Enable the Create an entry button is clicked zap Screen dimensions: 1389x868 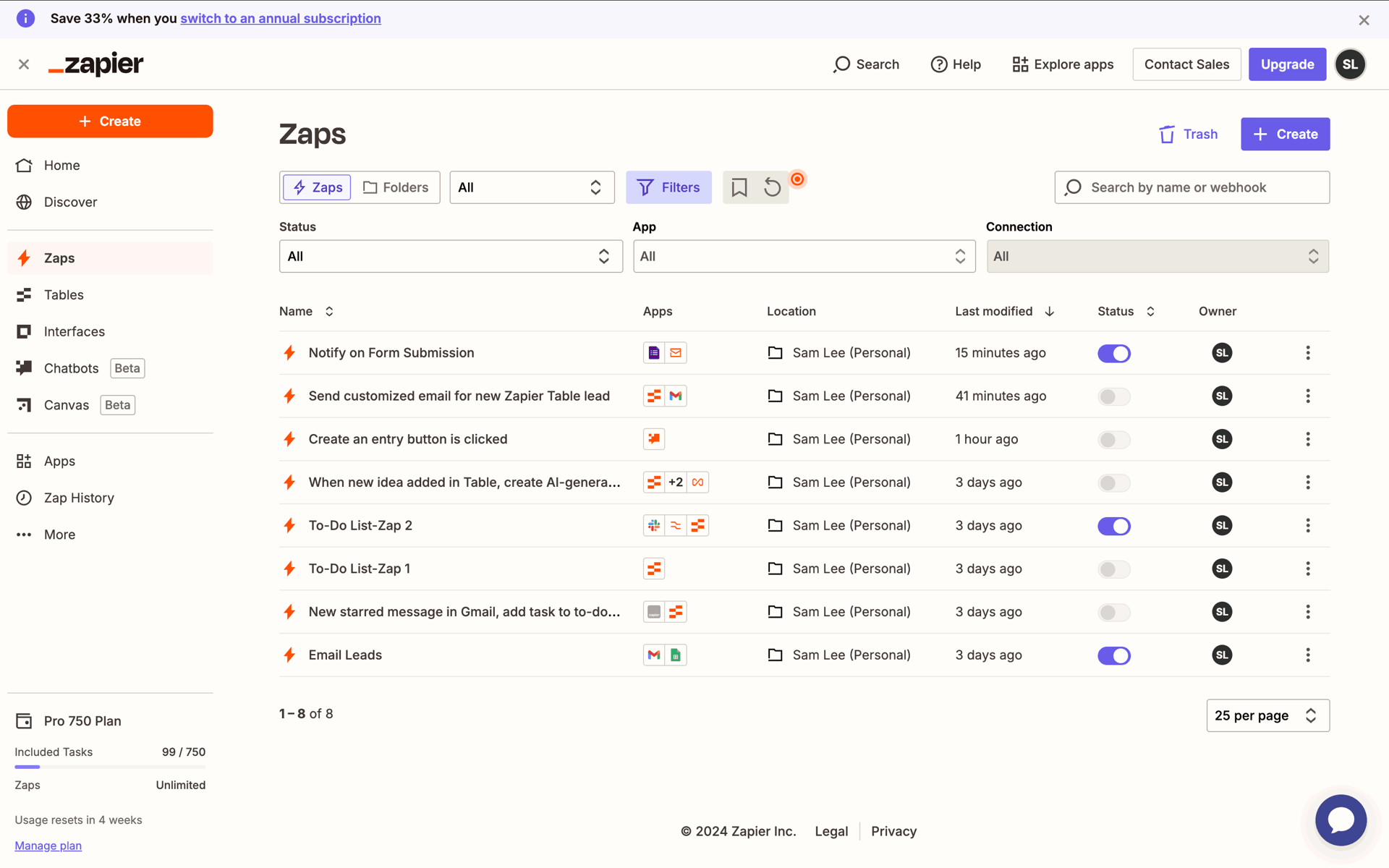coord(1114,440)
